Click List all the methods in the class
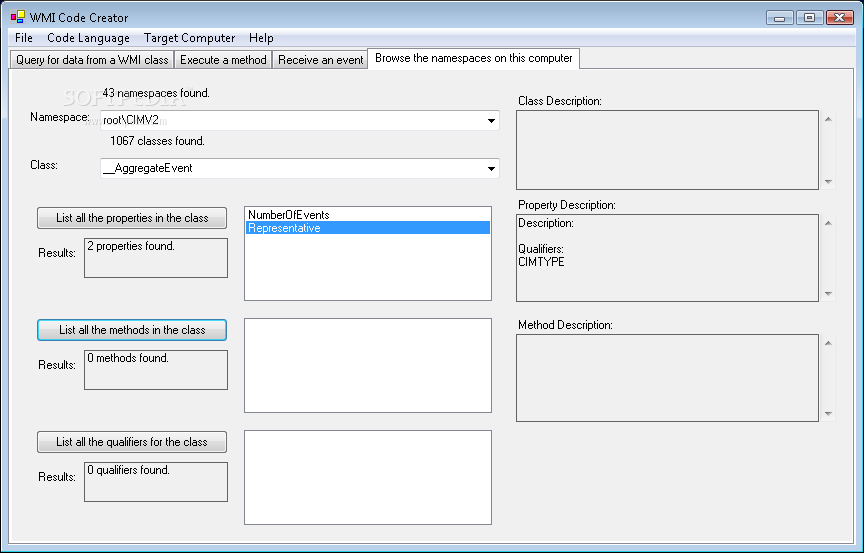 pos(132,330)
